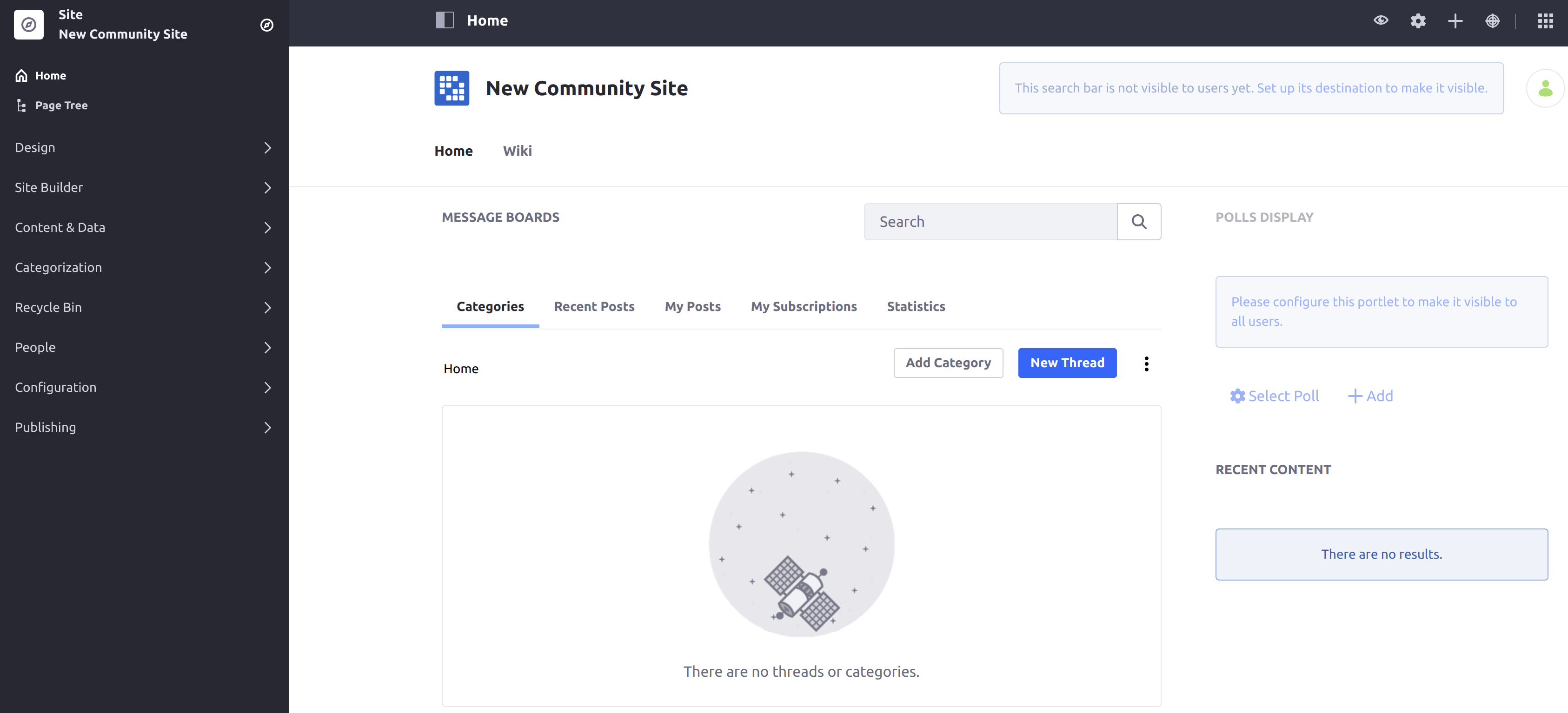This screenshot has width=1568, height=713.
Task: Click the New Thread button
Action: (x=1067, y=362)
